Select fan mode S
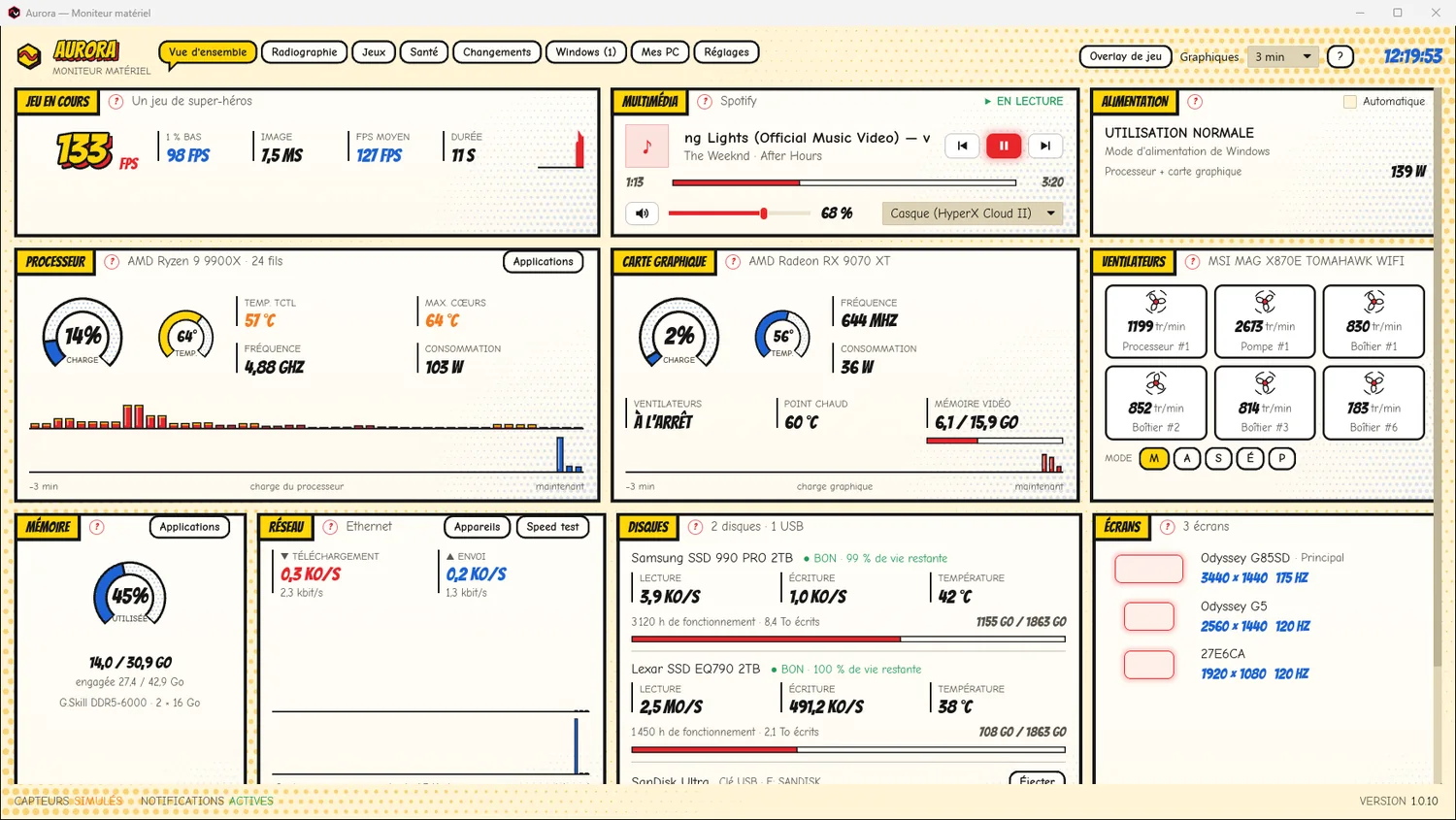 pos(1218,458)
